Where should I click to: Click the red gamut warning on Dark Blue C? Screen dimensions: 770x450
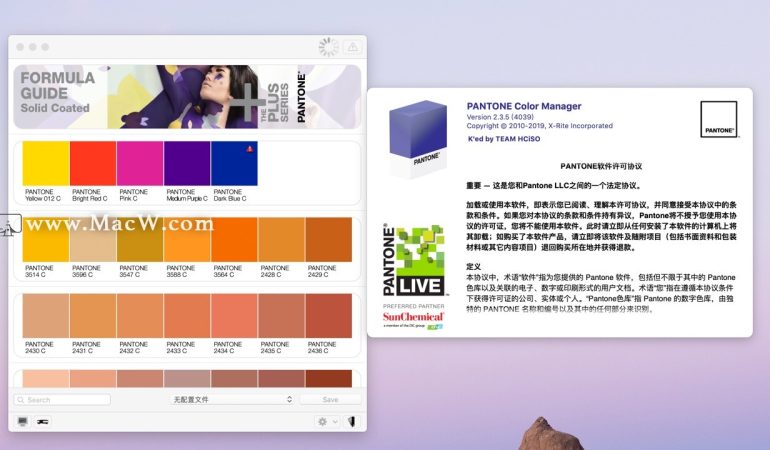pyautogui.click(x=249, y=148)
